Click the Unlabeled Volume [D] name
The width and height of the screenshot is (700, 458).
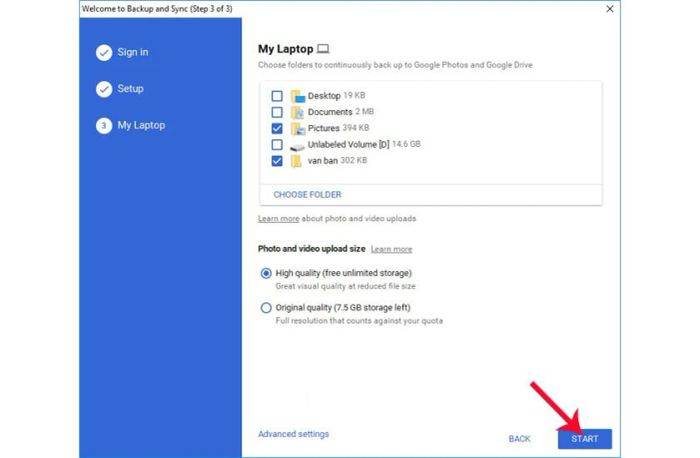click(x=349, y=145)
